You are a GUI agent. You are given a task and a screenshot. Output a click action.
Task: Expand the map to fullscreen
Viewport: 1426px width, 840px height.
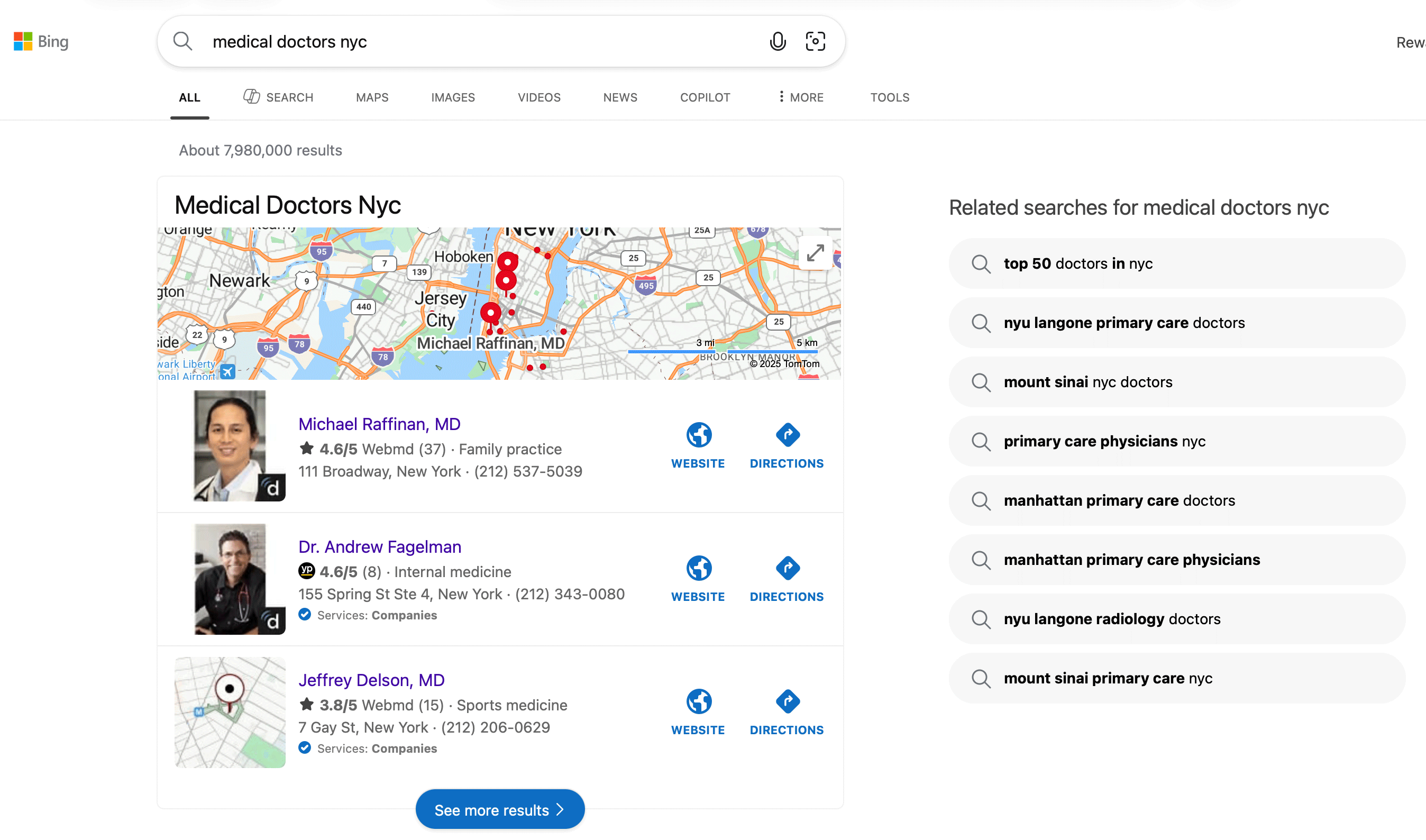click(x=815, y=253)
